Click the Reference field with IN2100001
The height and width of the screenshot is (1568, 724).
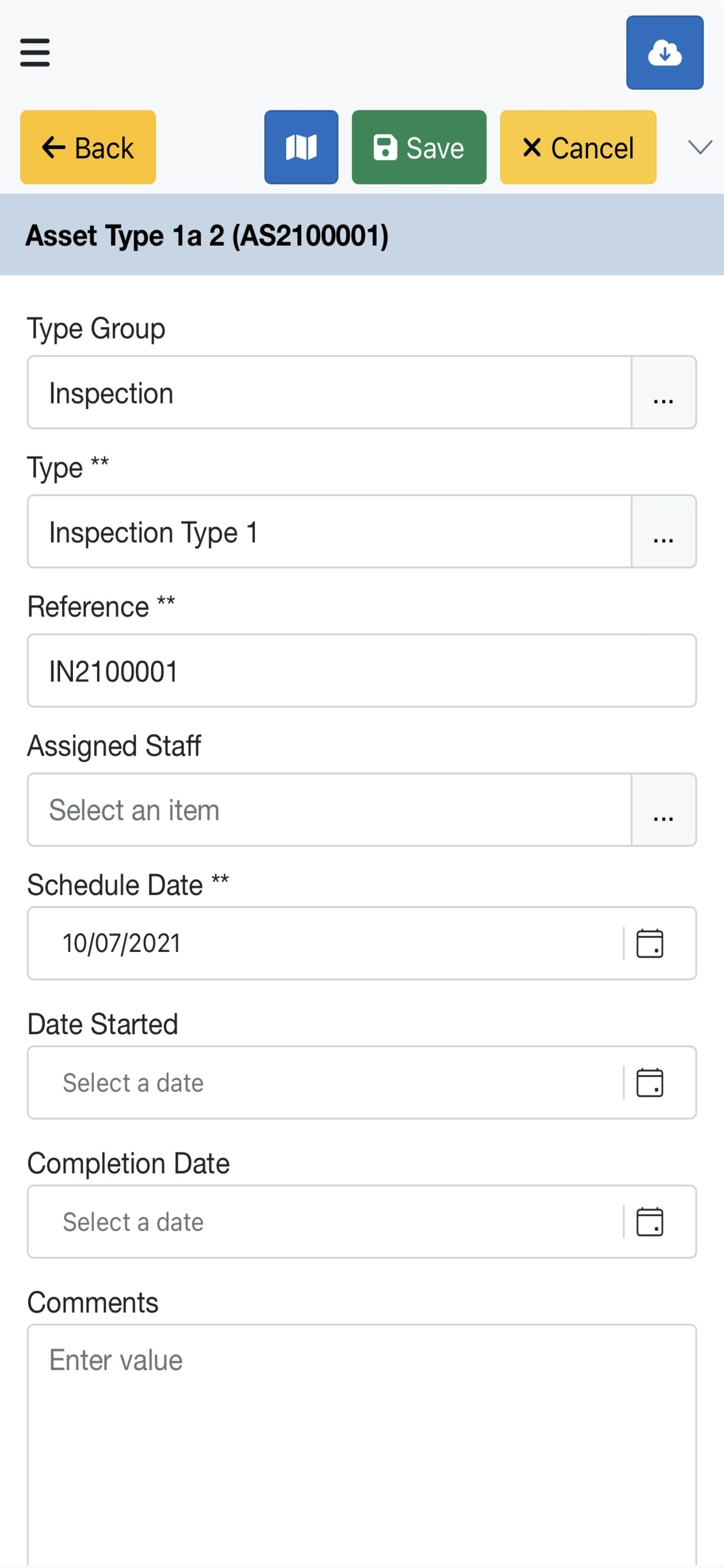[x=362, y=671]
